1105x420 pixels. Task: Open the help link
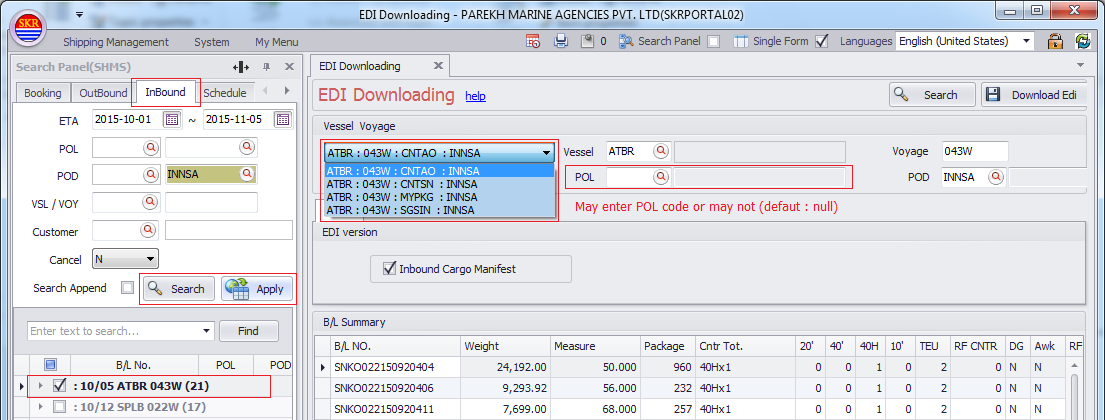[476, 96]
